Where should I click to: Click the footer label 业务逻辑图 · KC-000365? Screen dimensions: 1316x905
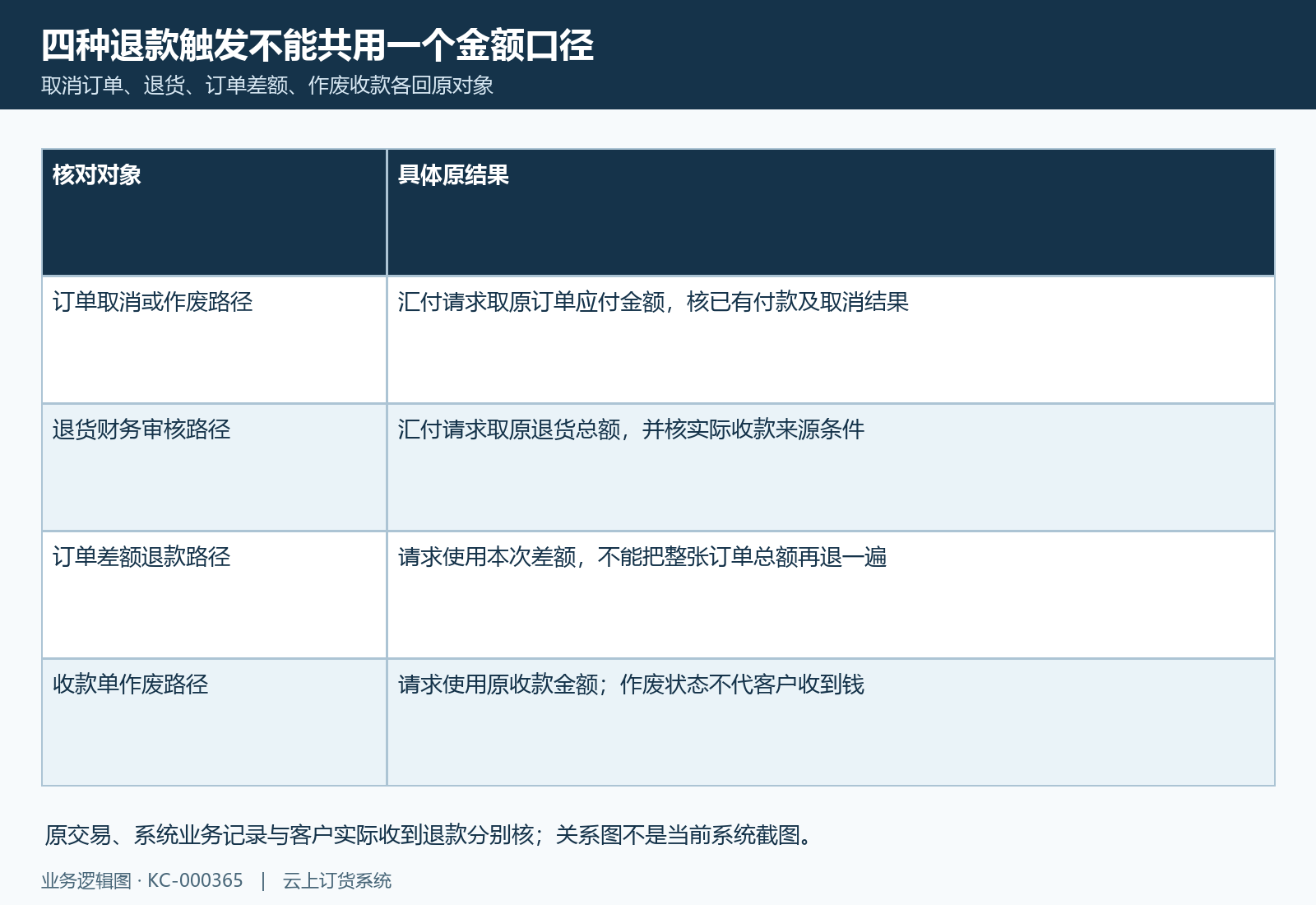(x=142, y=880)
